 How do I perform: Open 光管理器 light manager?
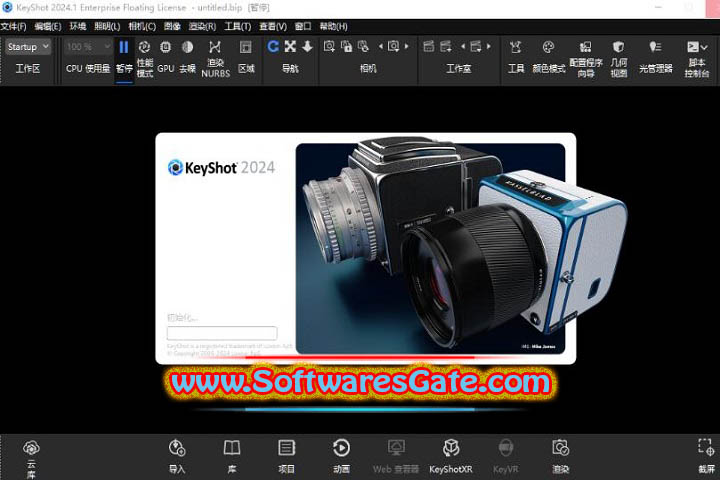coord(656,57)
